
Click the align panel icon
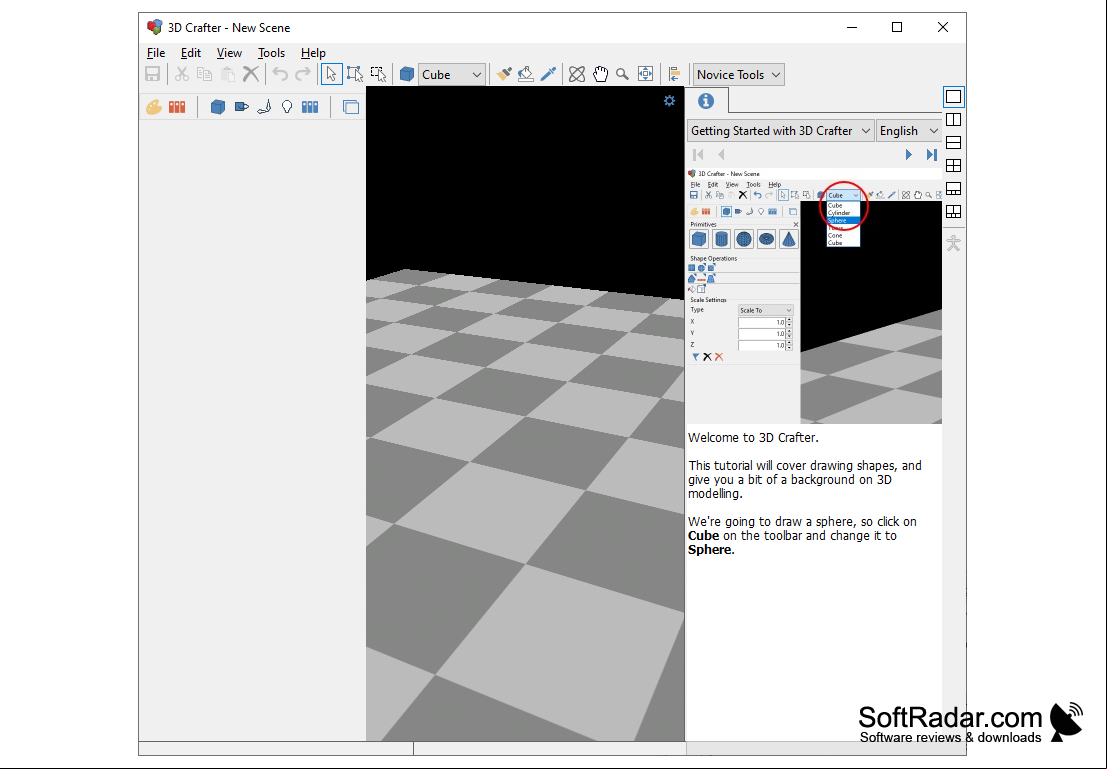(674, 74)
